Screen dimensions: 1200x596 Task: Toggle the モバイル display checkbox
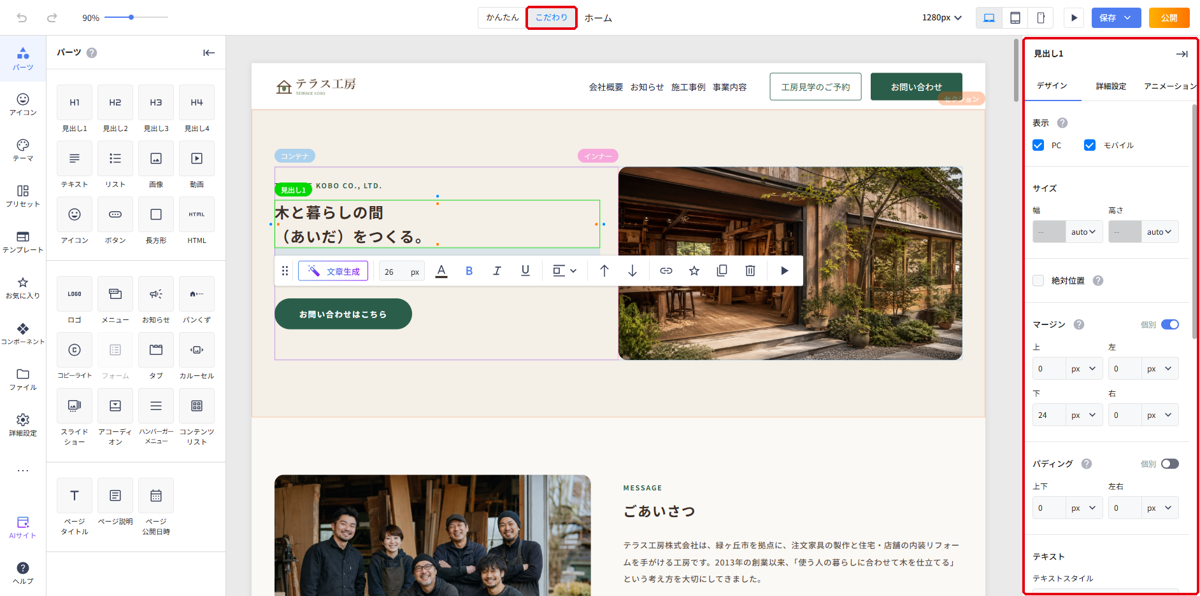[1090, 145]
